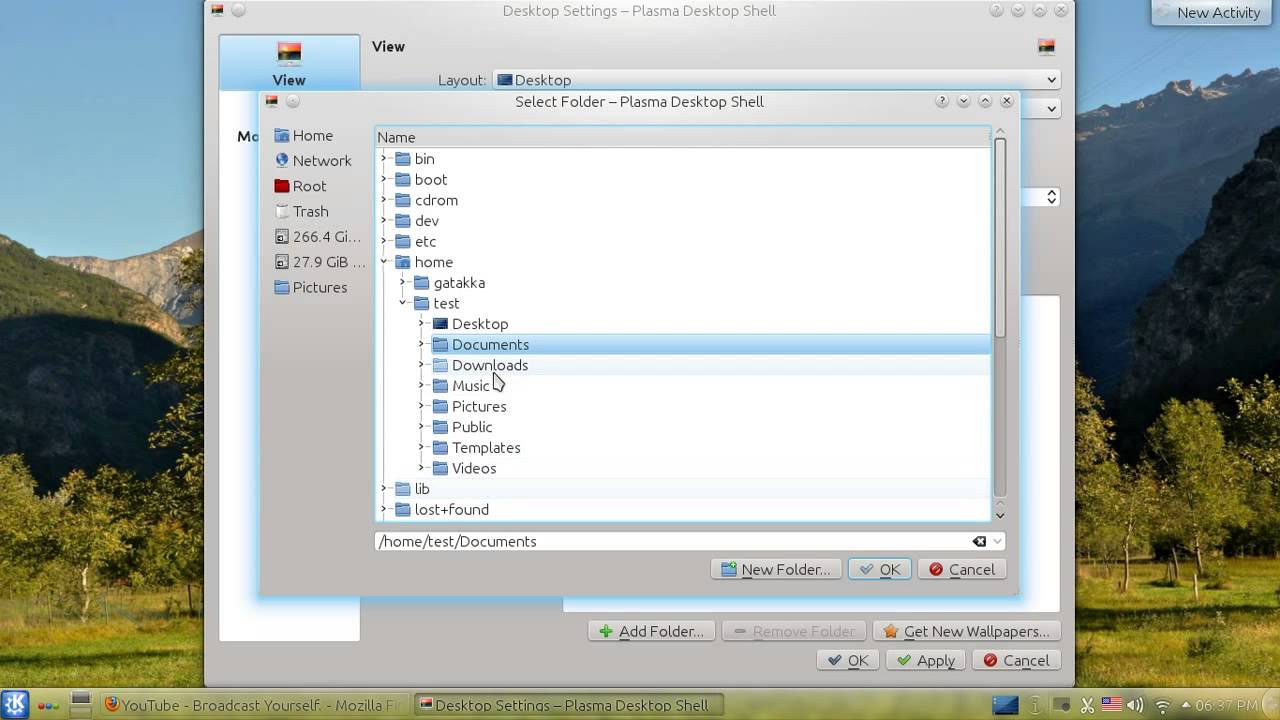Screen dimensions: 1280x720
Task: Open the Select Folder help button
Action: [x=942, y=101]
